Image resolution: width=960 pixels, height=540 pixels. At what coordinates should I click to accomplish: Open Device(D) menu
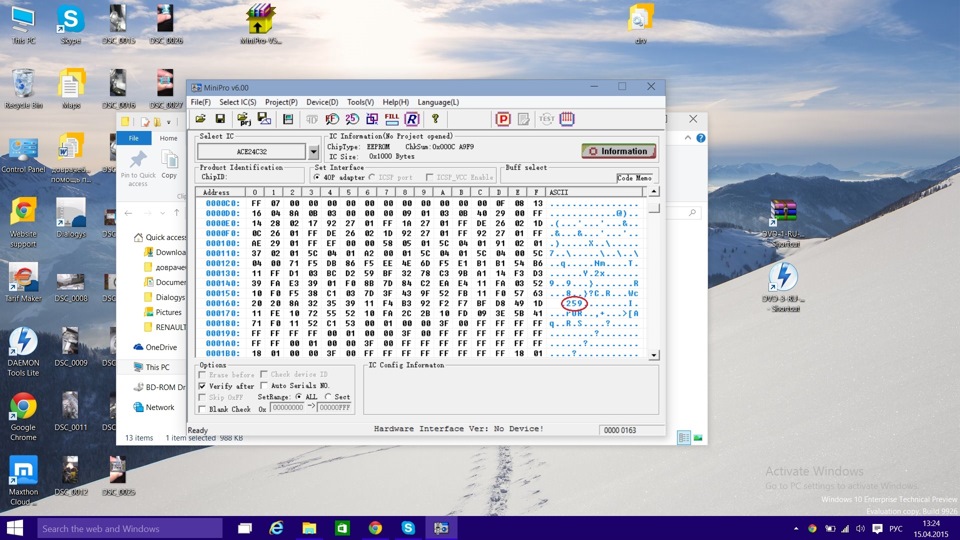(322, 102)
